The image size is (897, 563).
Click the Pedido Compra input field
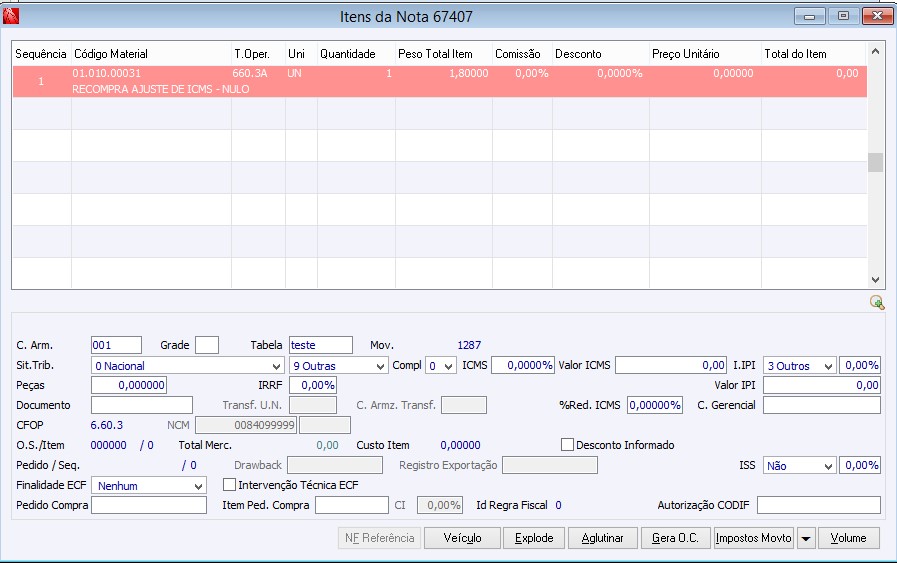point(149,505)
